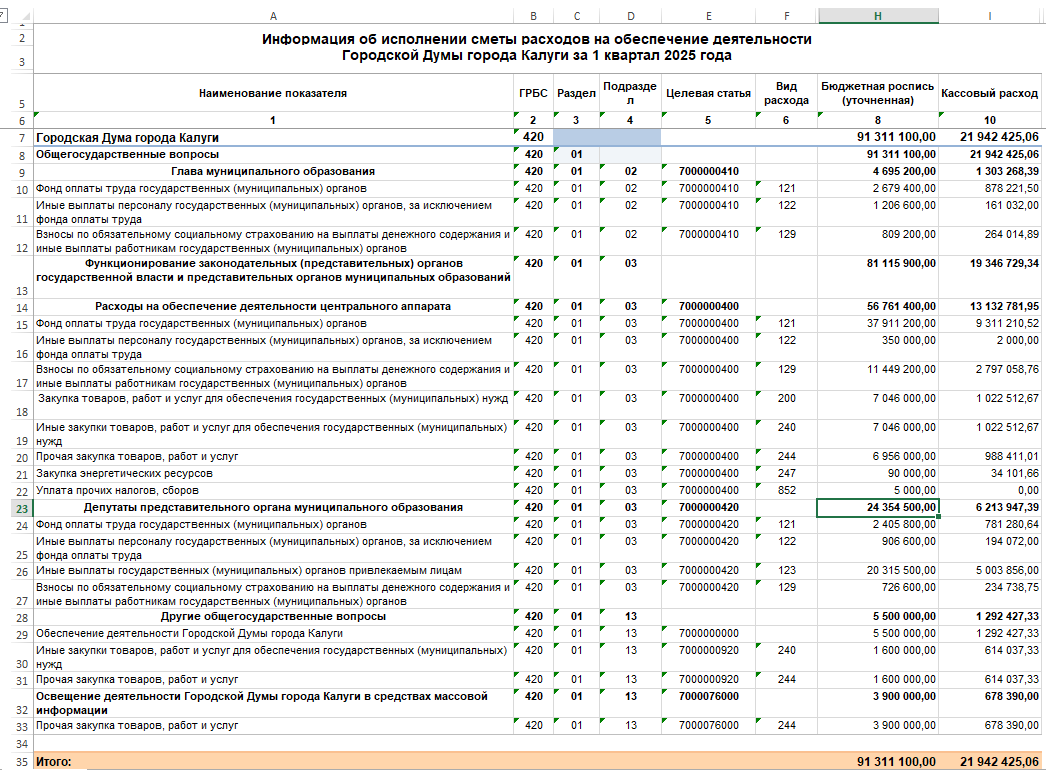This screenshot has height=770, width=1046.
Task: Click the 'Бюджетная роспись (уточненная)' header cell
Action: [x=877, y=93]
